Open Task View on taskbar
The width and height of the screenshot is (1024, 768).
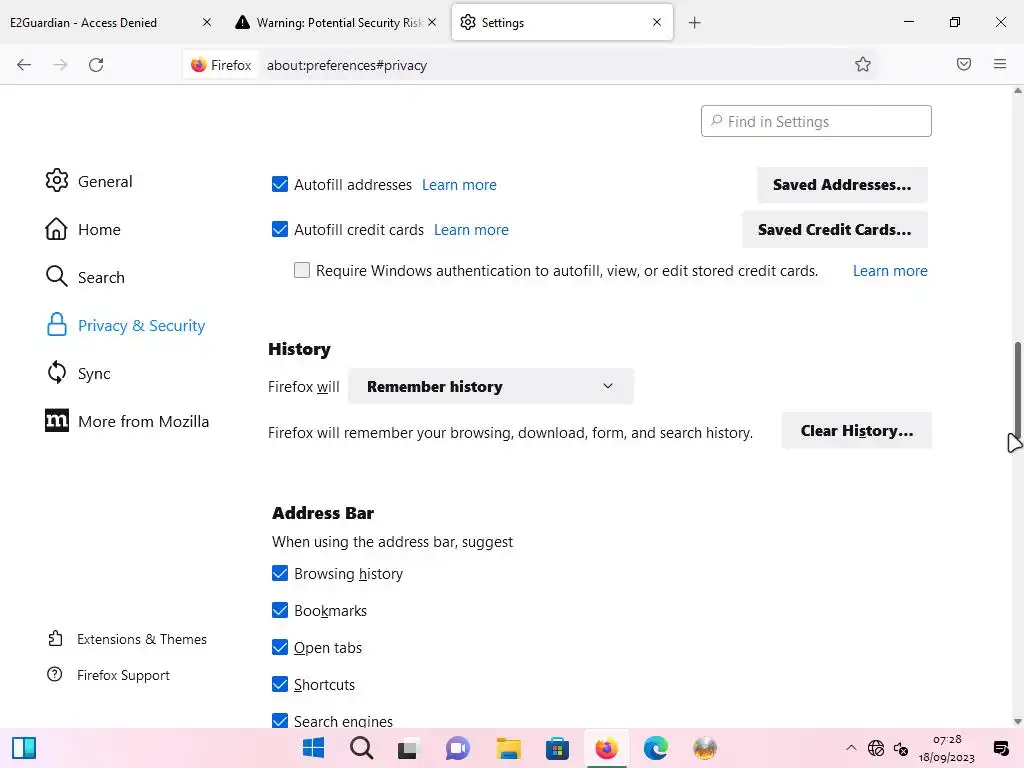coord(408,748)
